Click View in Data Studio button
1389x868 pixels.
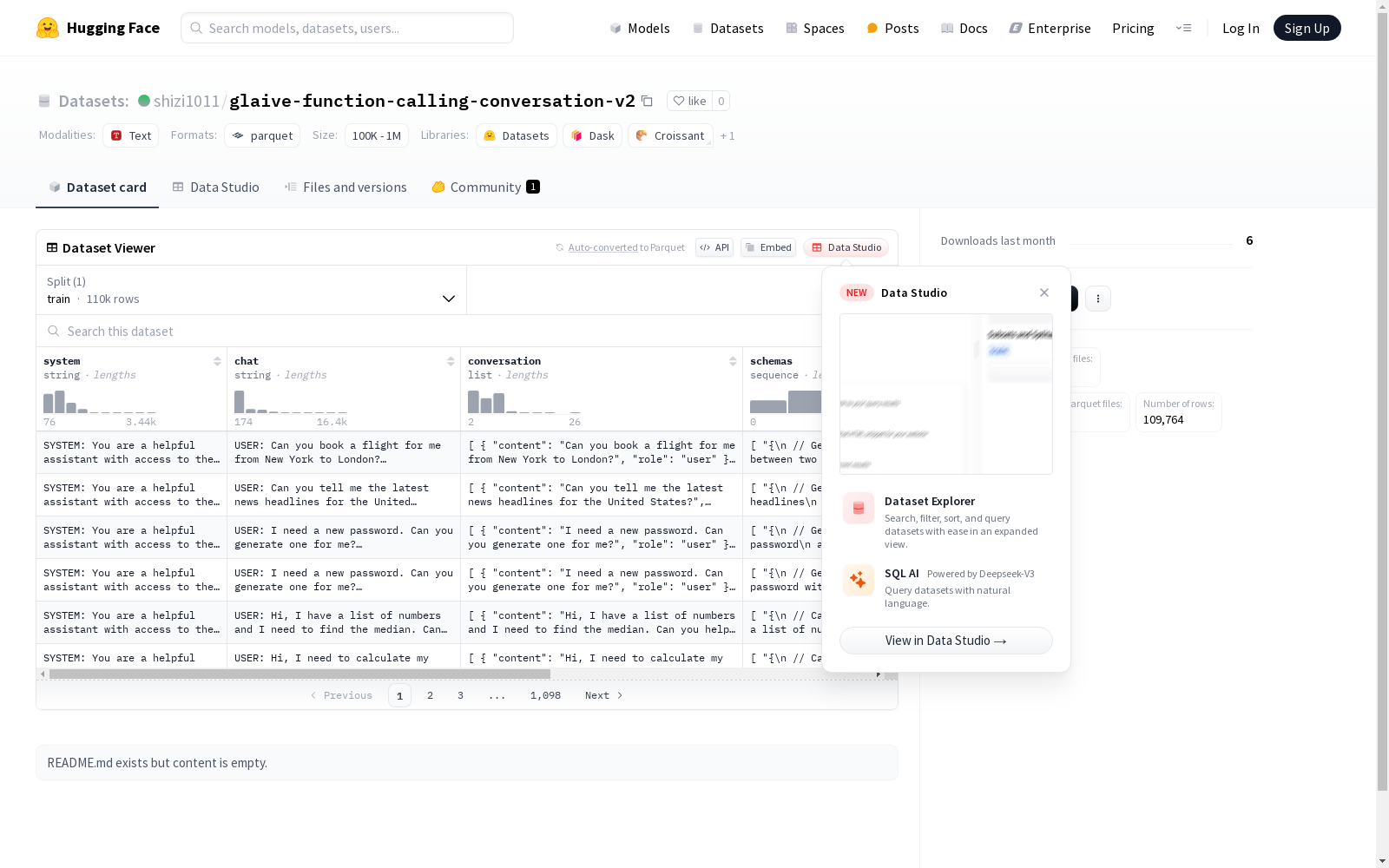coord(945,641)
